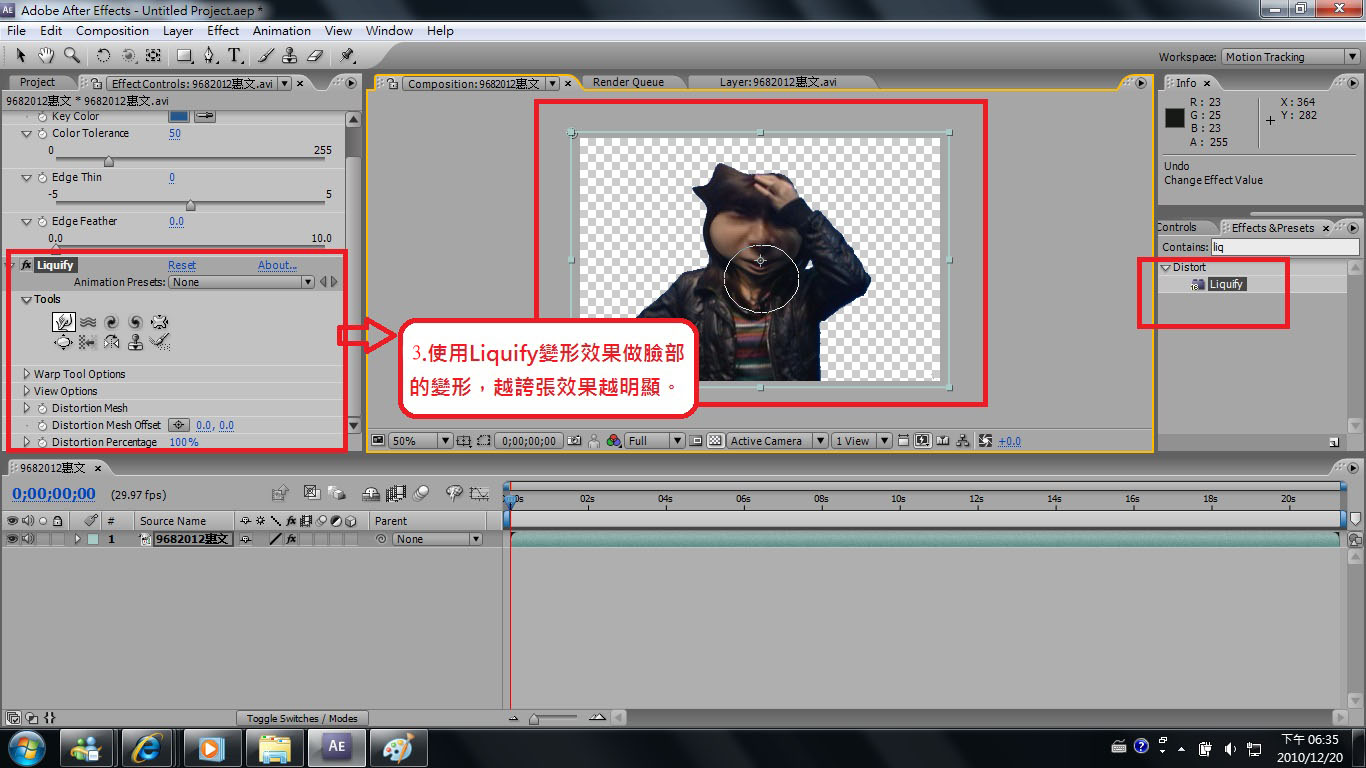Open the Workspace Motion Tracking dropdown

pos(1291,57)
